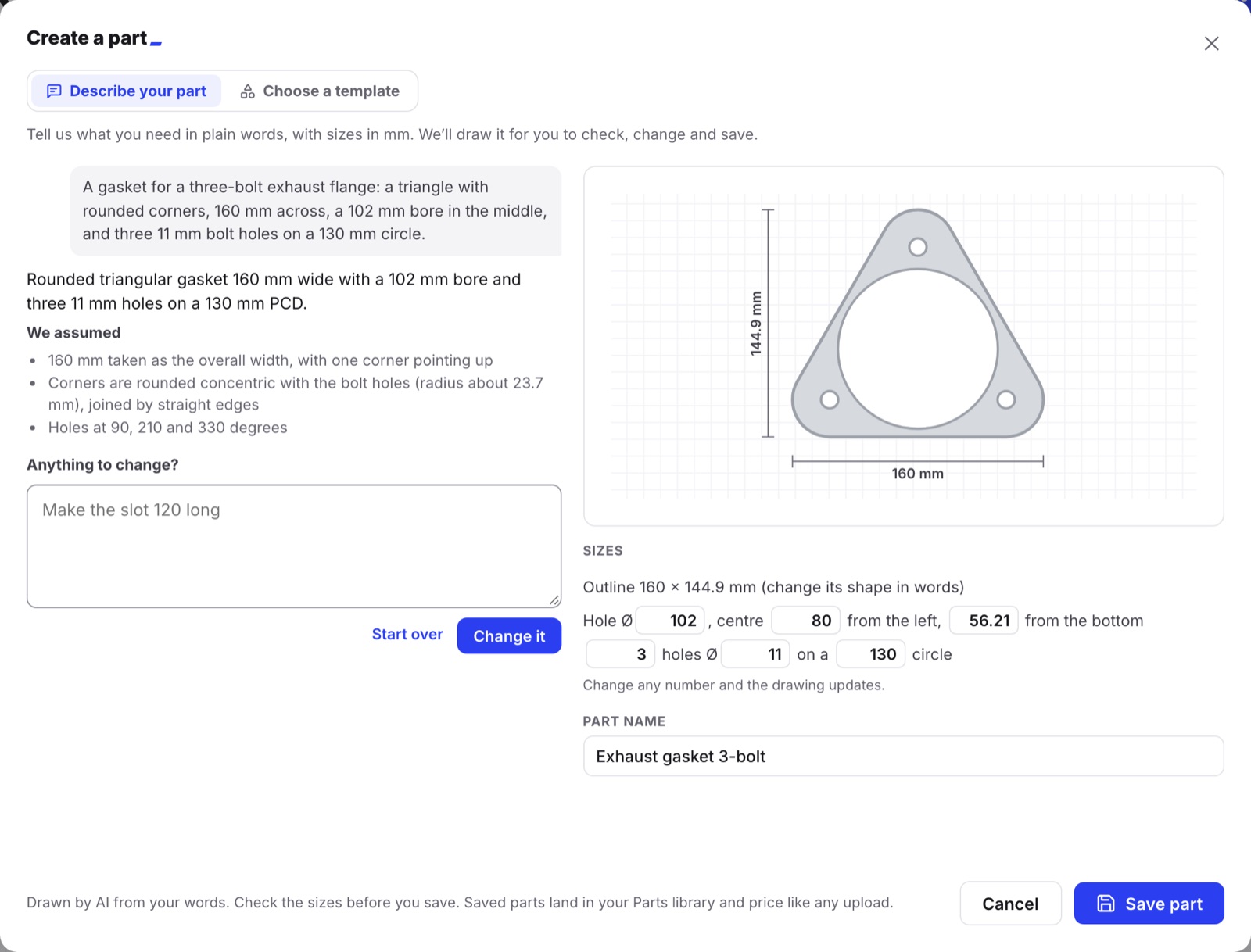The image size is (1251, 952).
Task: Edit the holes Ø 11 diameter field
Action: tap(755, 654)
